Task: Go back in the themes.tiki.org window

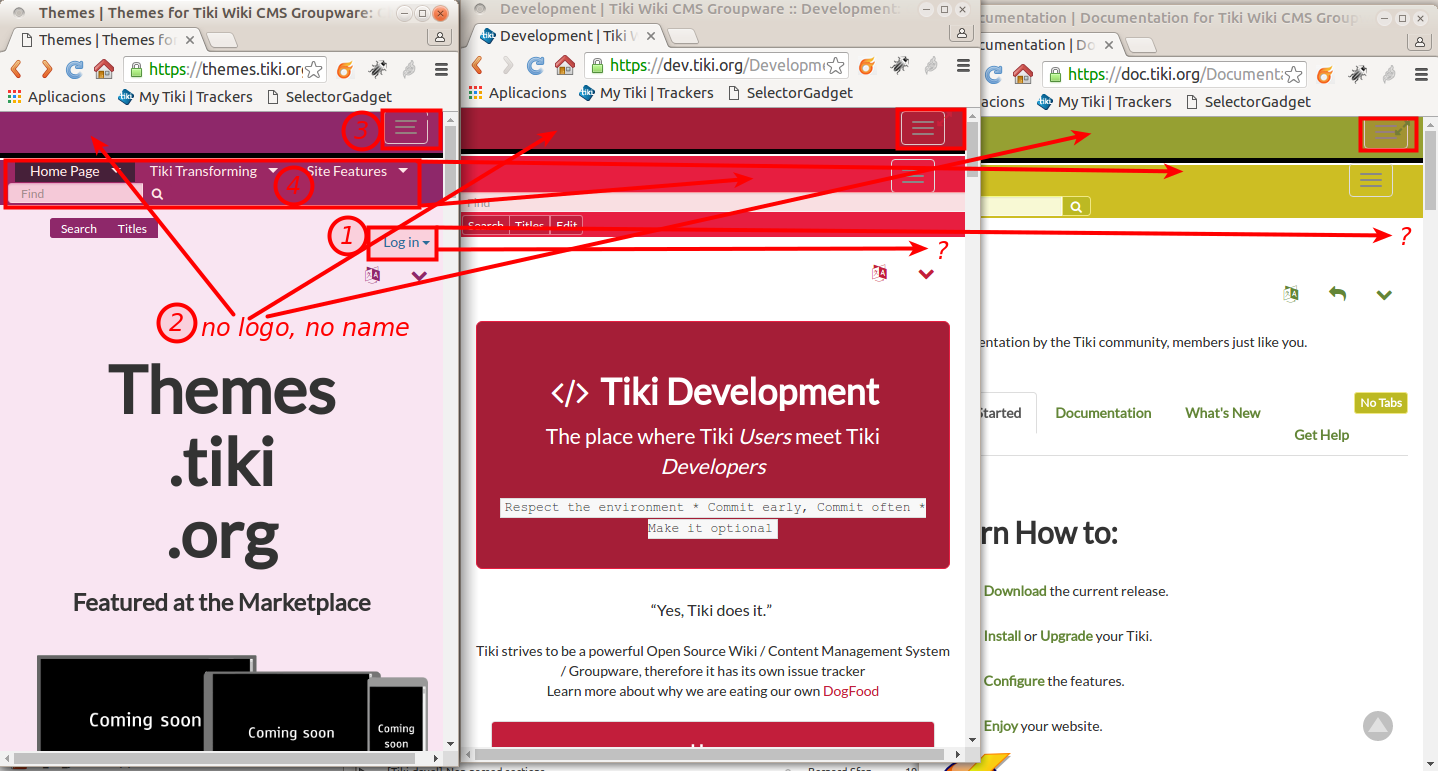Action: tap(17, 69)
